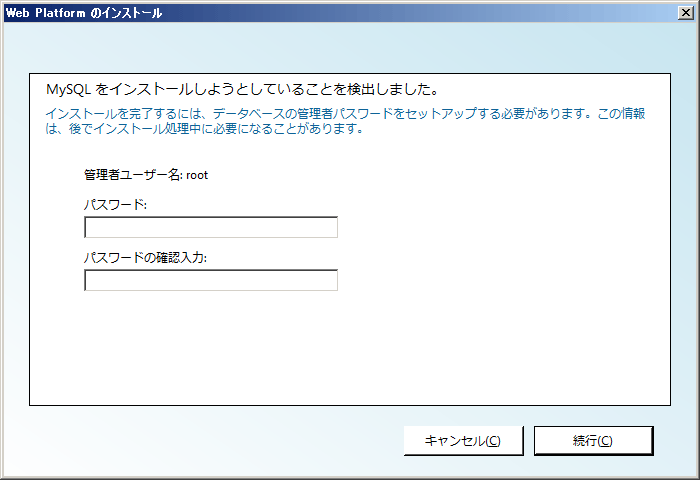Select the 管理者ユーザー名 label
700x480 pixels.
(133, 175)
